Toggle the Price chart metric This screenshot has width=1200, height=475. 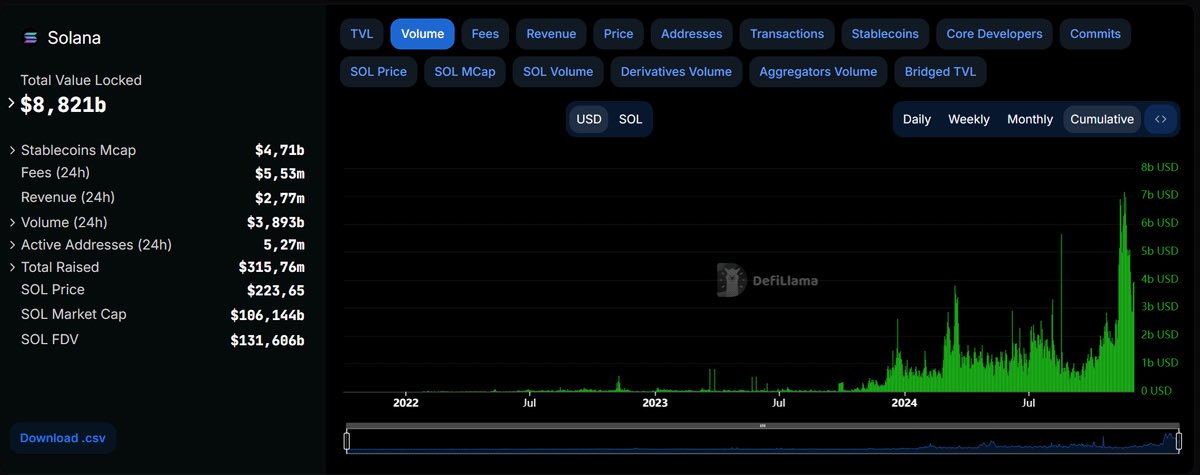tap(618, 33)
